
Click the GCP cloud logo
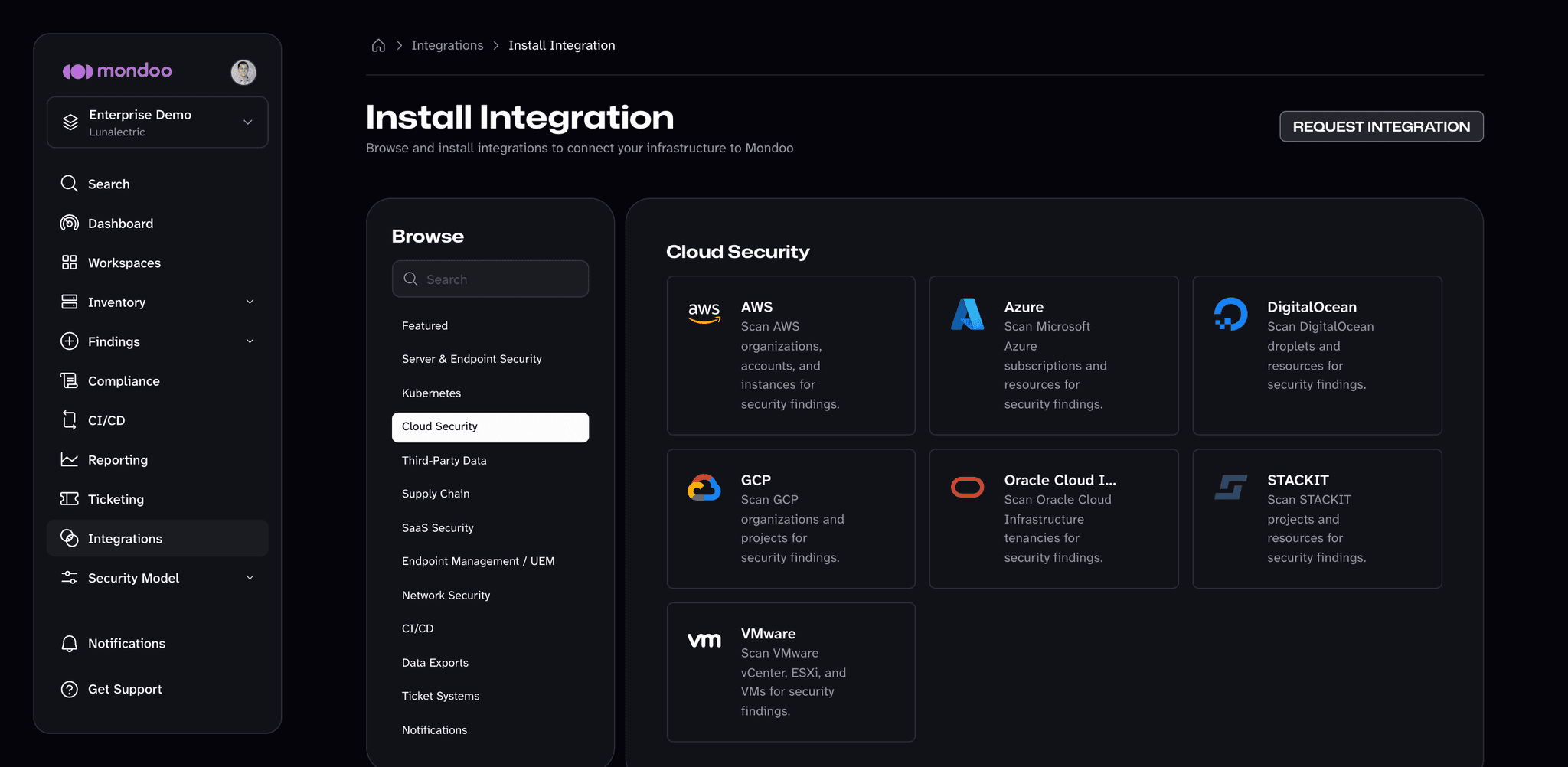click(x=704, y=487)
